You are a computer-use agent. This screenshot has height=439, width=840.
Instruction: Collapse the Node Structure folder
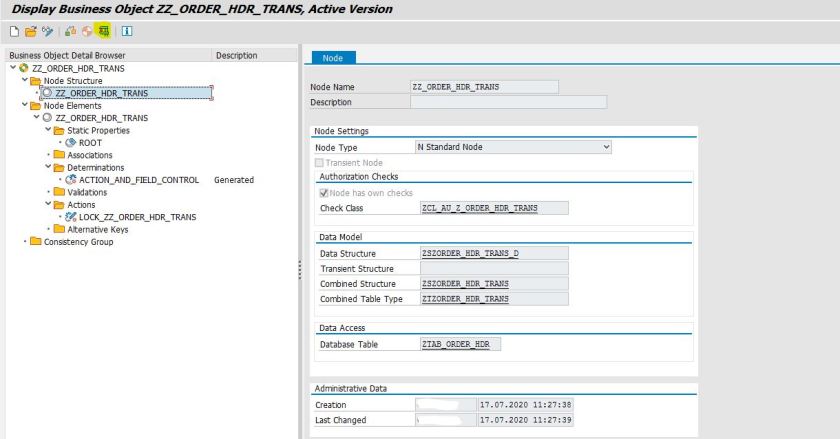coord(25,80)
